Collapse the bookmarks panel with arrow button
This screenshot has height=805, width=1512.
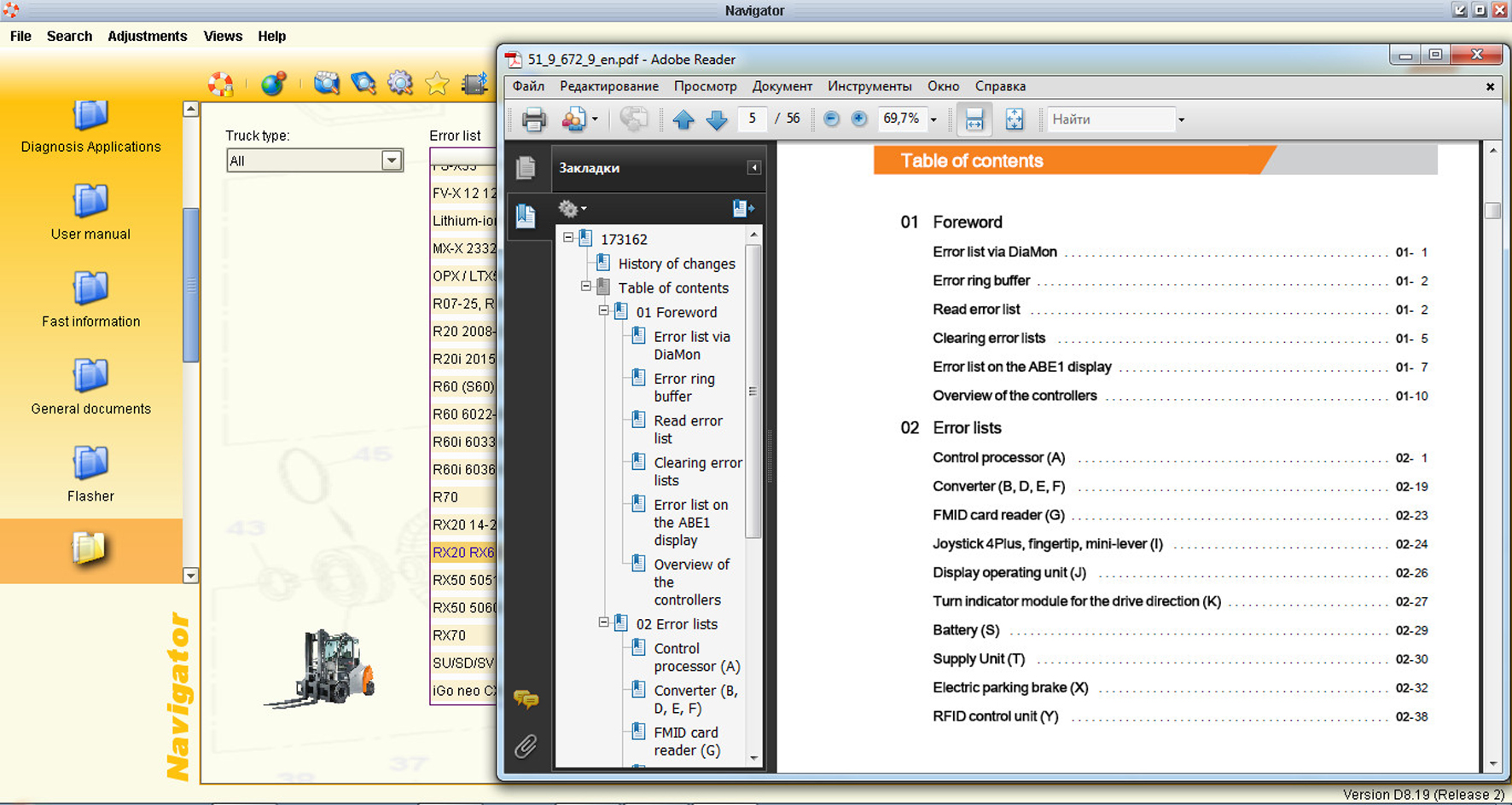(754, 168)
